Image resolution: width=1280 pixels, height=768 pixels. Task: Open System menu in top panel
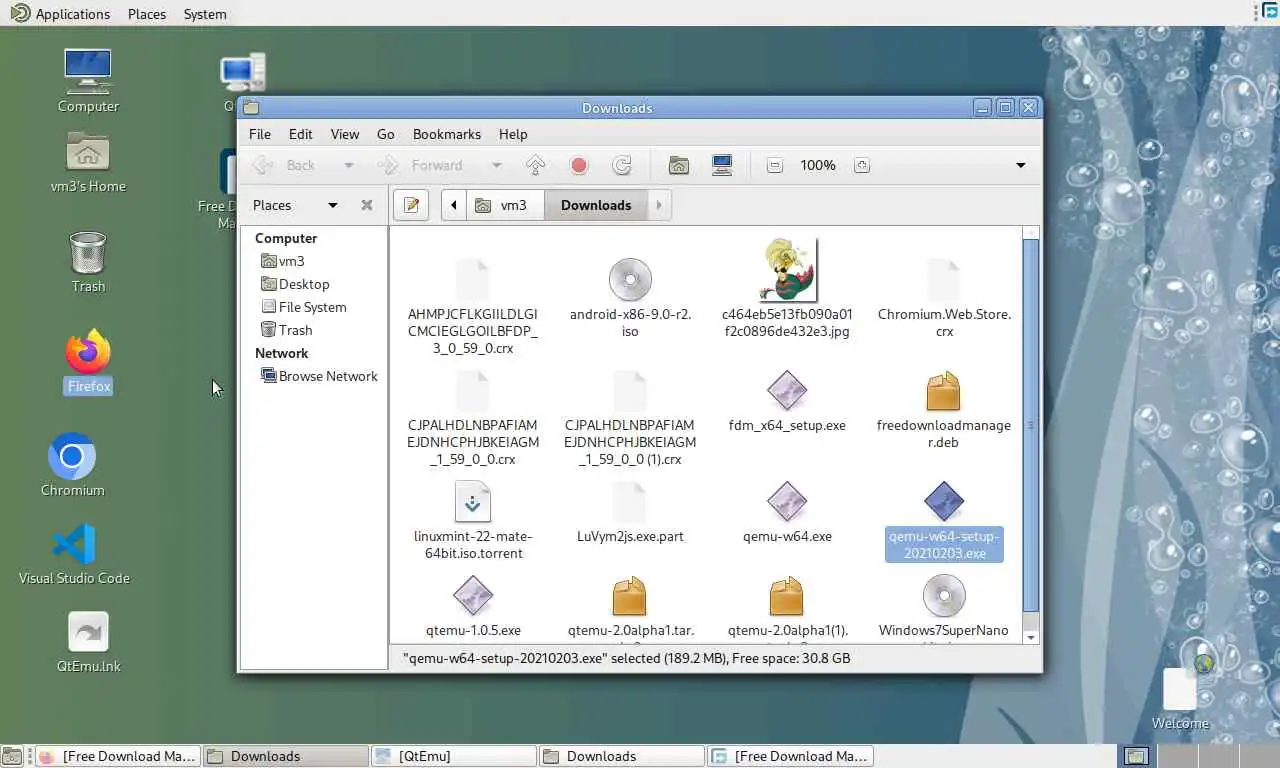click(x=205, y=14)
